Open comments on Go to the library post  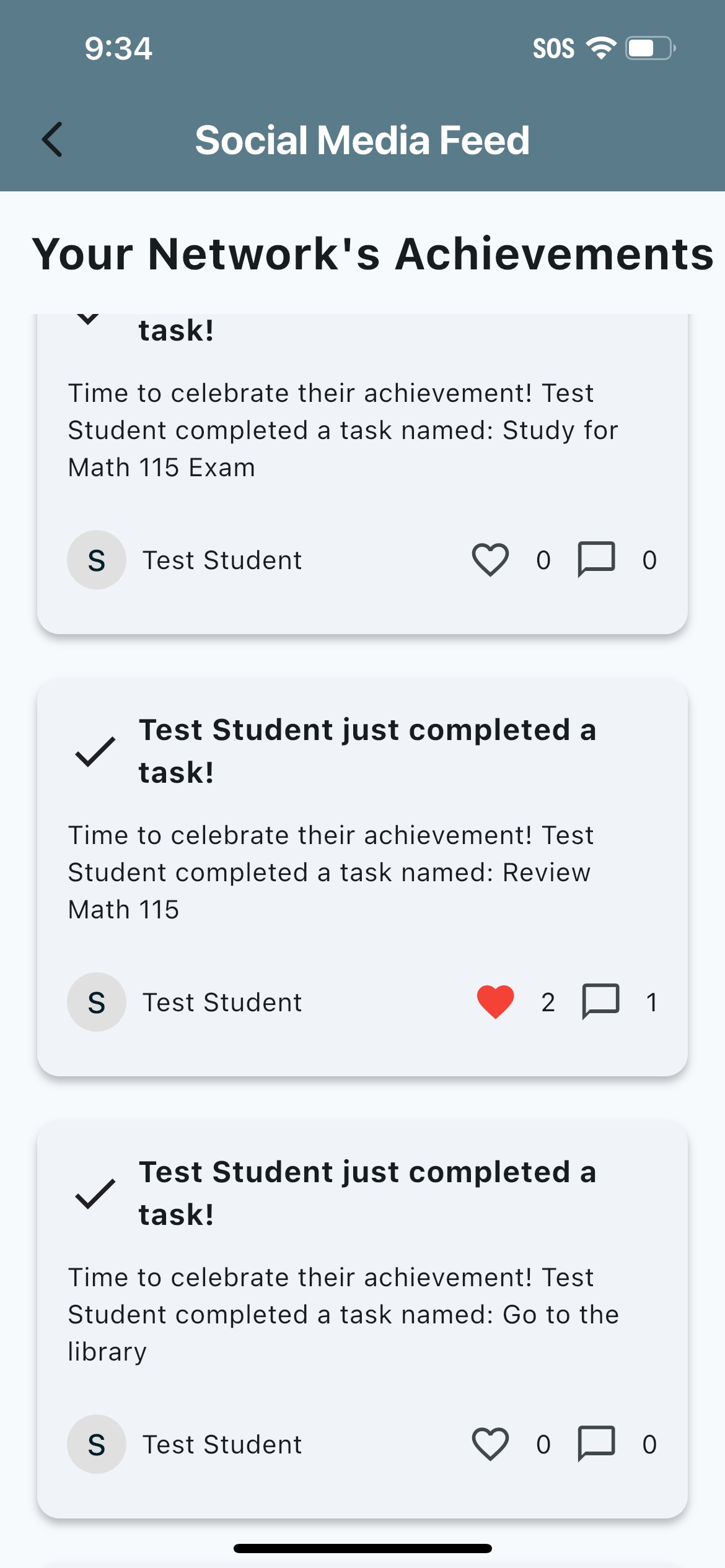(596, 1444)
